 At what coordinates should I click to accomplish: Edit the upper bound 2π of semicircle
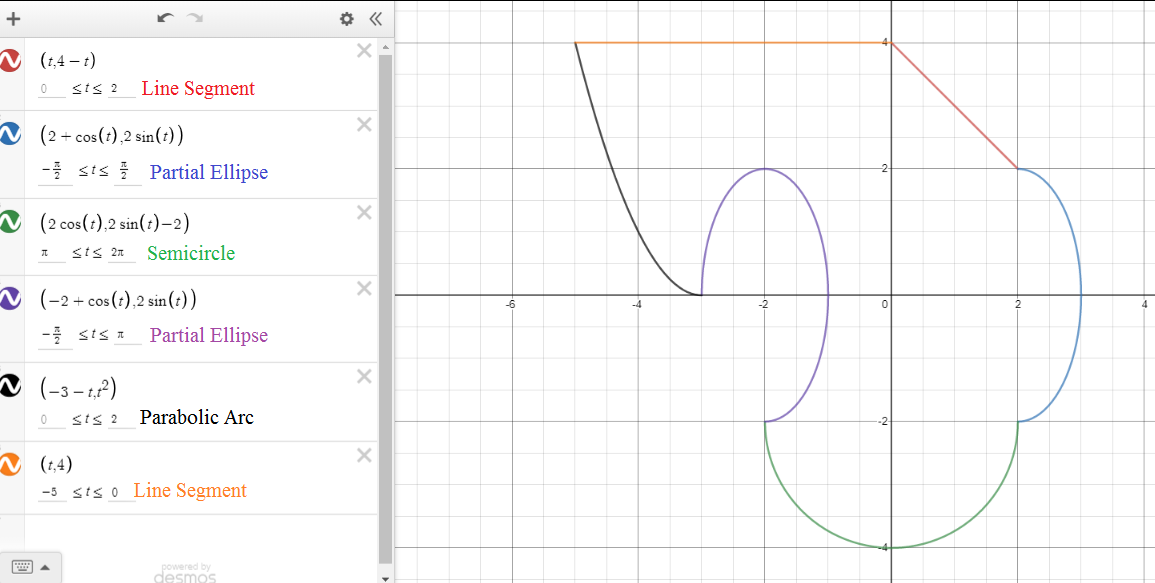118,254
